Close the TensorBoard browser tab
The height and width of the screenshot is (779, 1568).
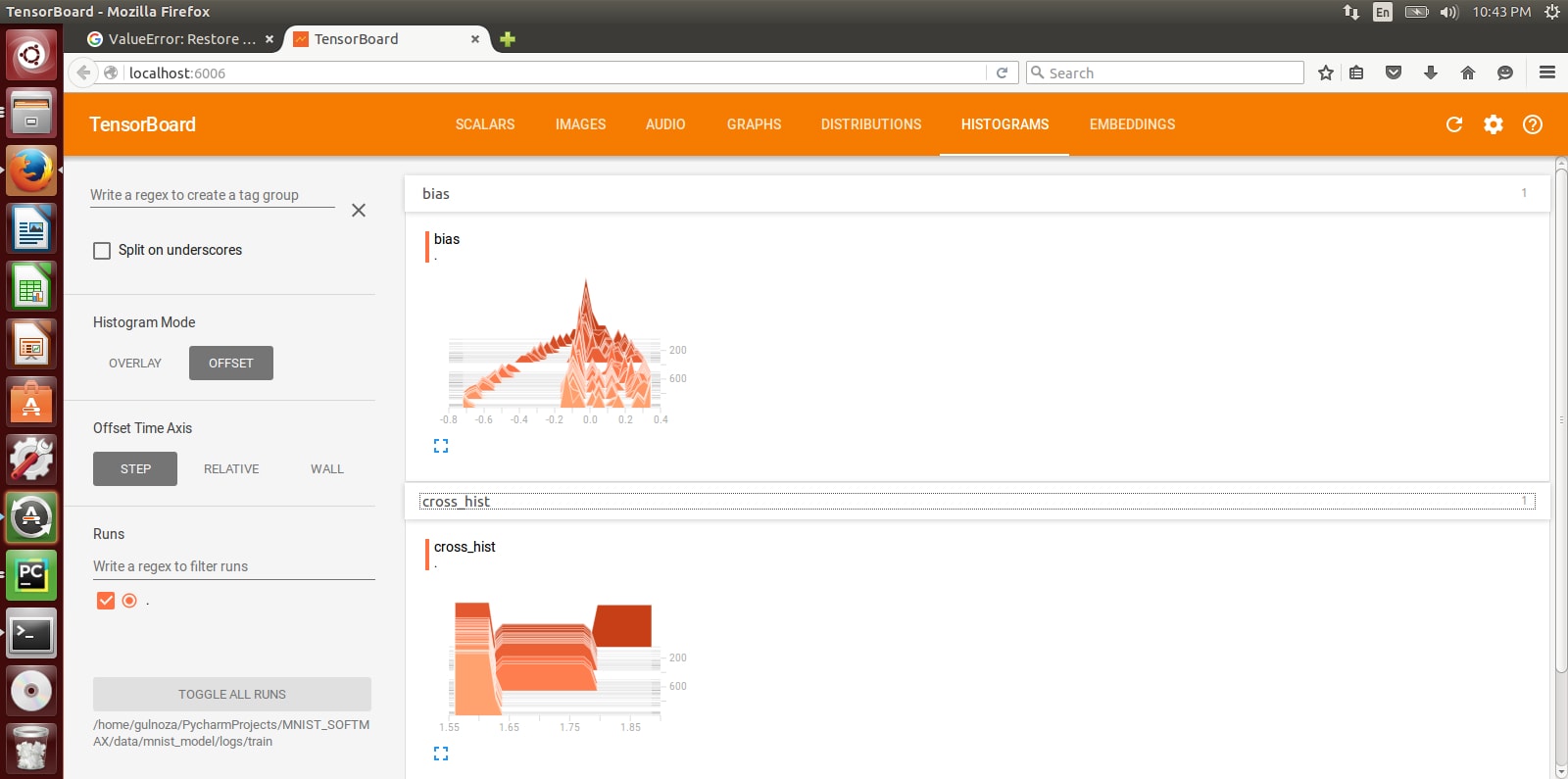(475, 39)
